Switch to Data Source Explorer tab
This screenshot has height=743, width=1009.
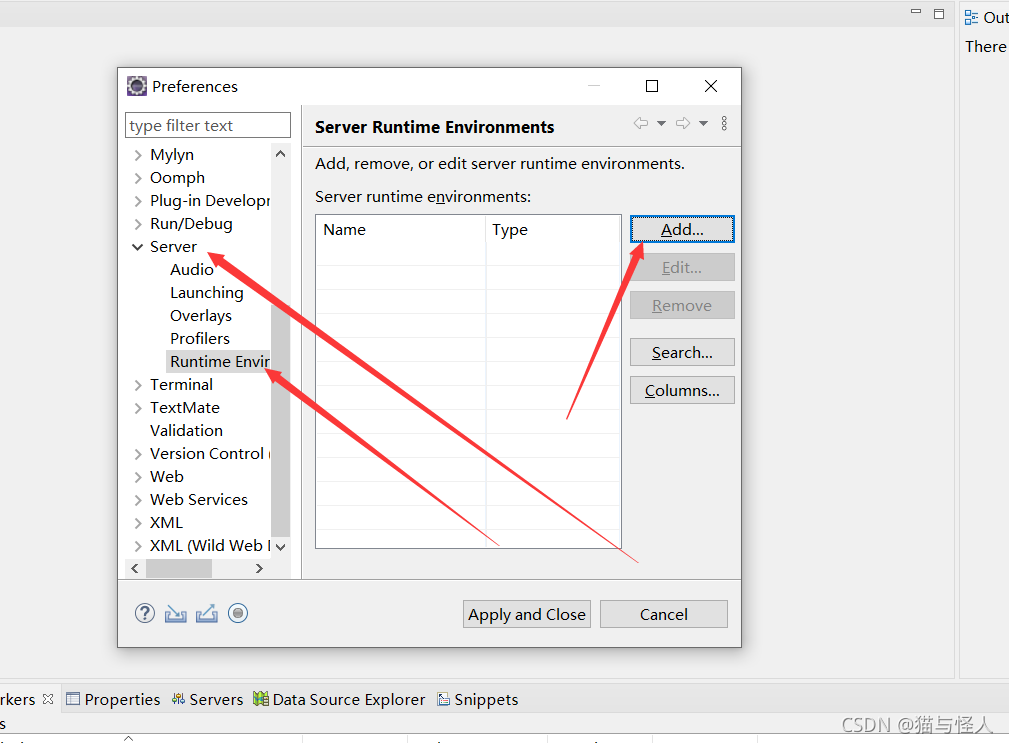[x=339, y=699]
